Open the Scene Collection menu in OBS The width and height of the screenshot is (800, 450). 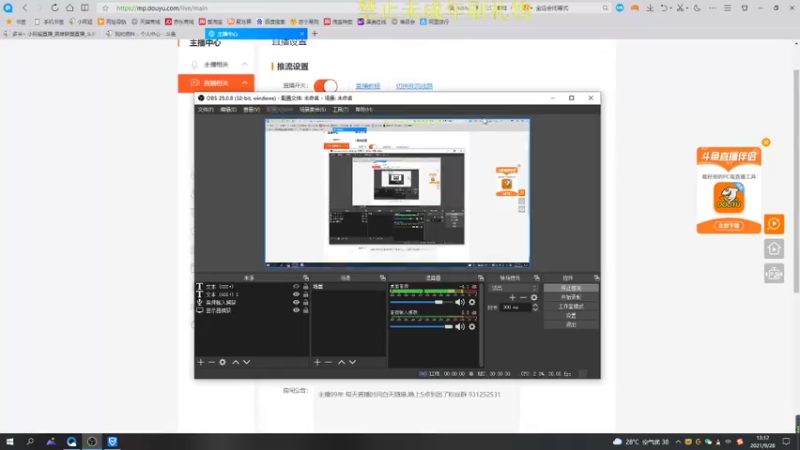tap(312, 109)
